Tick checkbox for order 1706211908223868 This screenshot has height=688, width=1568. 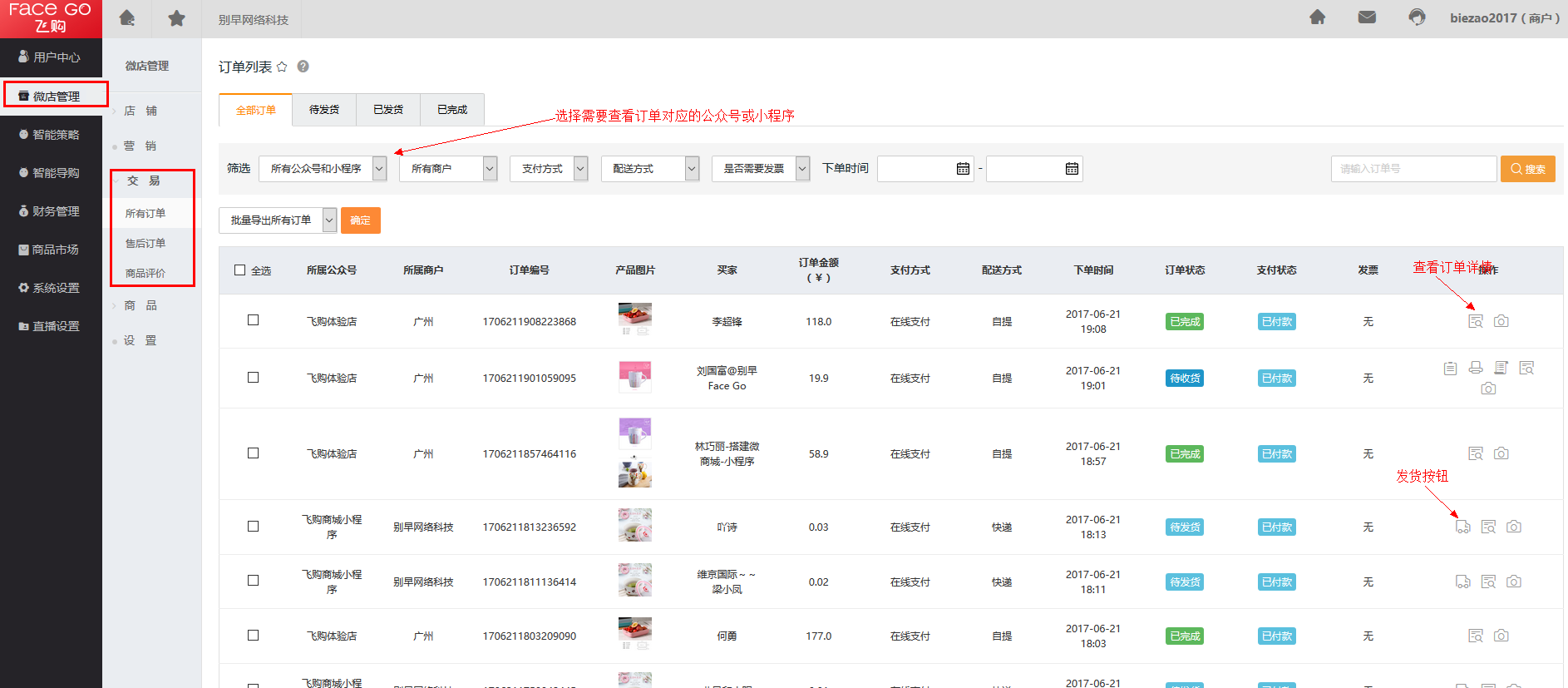(253, 320)
